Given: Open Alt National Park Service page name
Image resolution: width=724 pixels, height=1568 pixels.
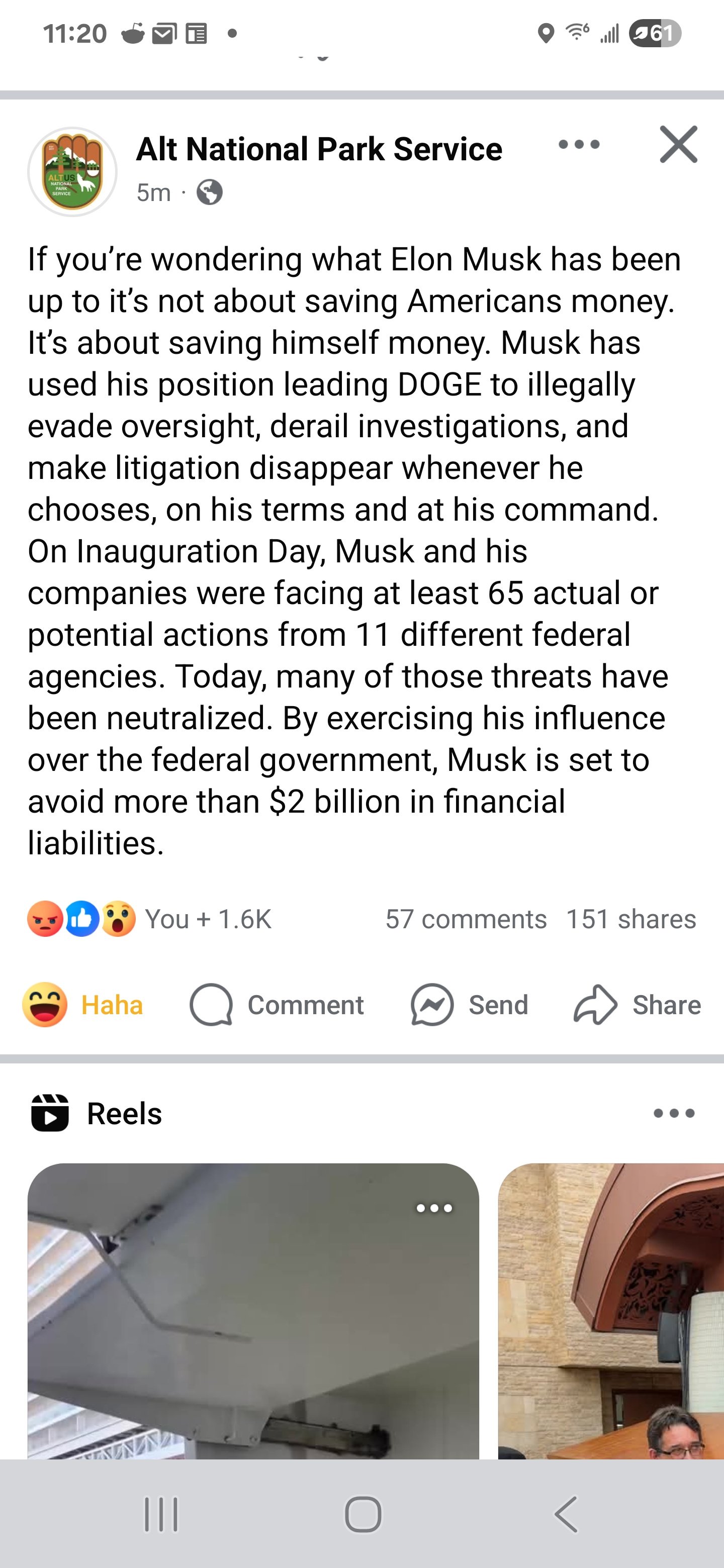Looking at the screenshot, I should tap(319, 149).
